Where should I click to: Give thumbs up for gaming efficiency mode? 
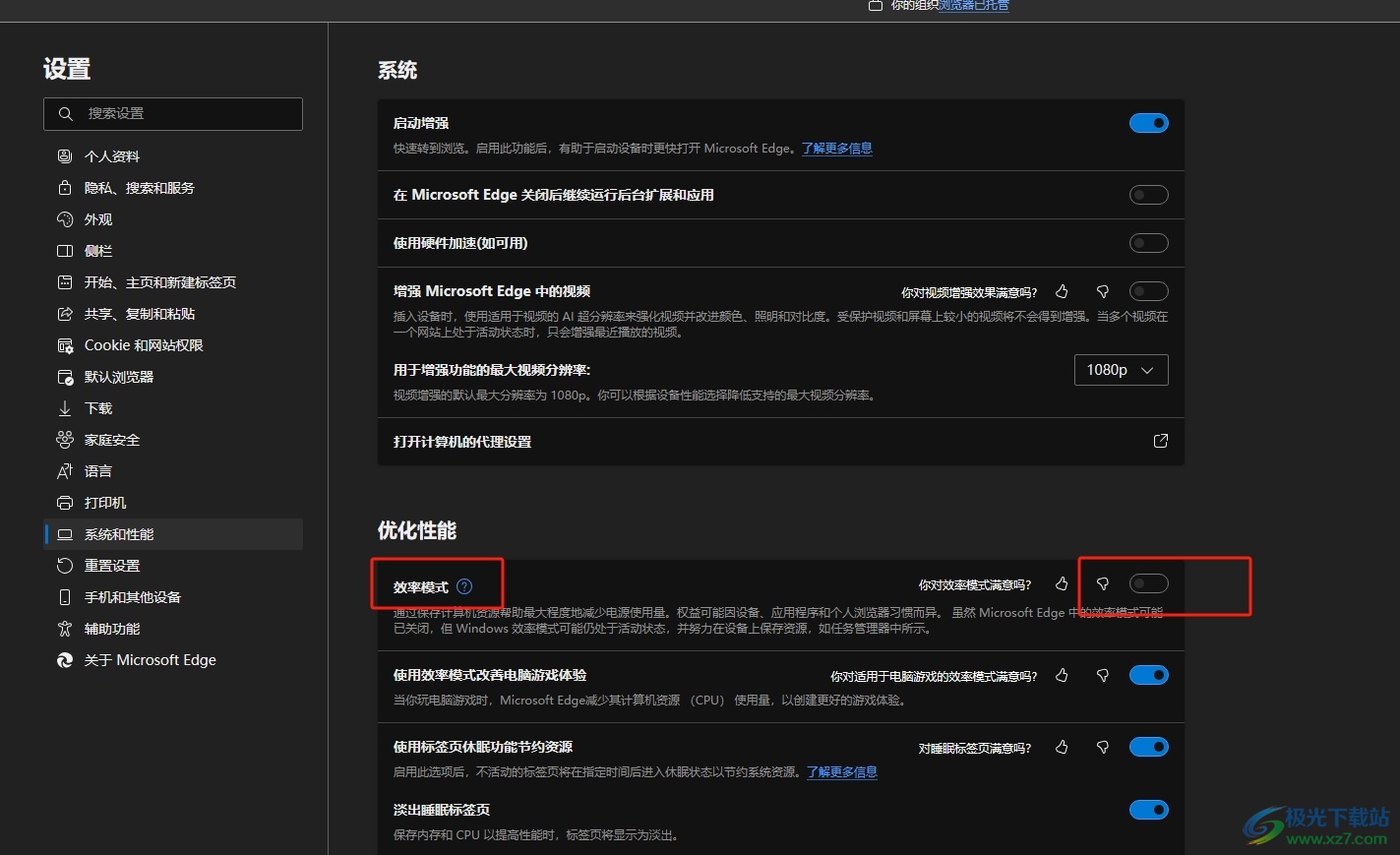(x=1062, y=675)
